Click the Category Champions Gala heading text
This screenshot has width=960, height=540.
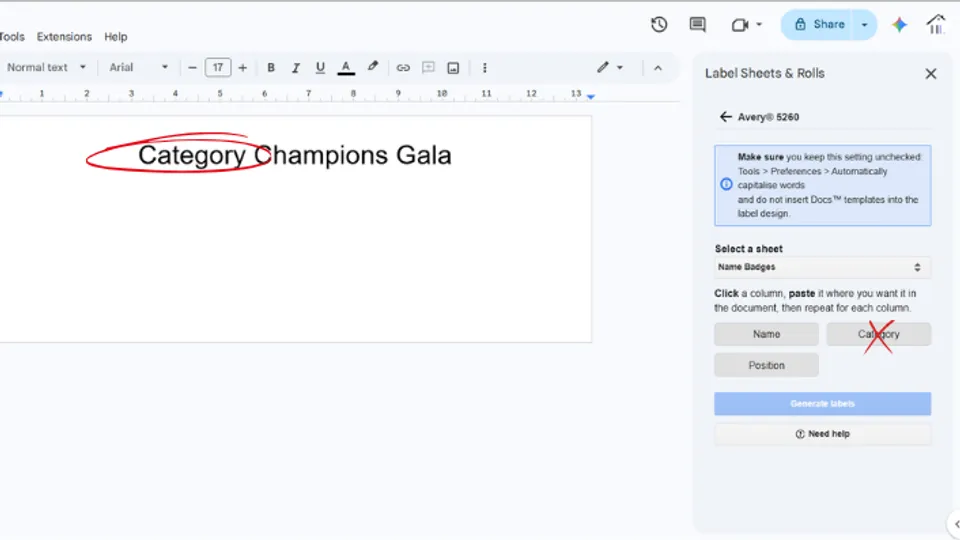tap(294, 156)
